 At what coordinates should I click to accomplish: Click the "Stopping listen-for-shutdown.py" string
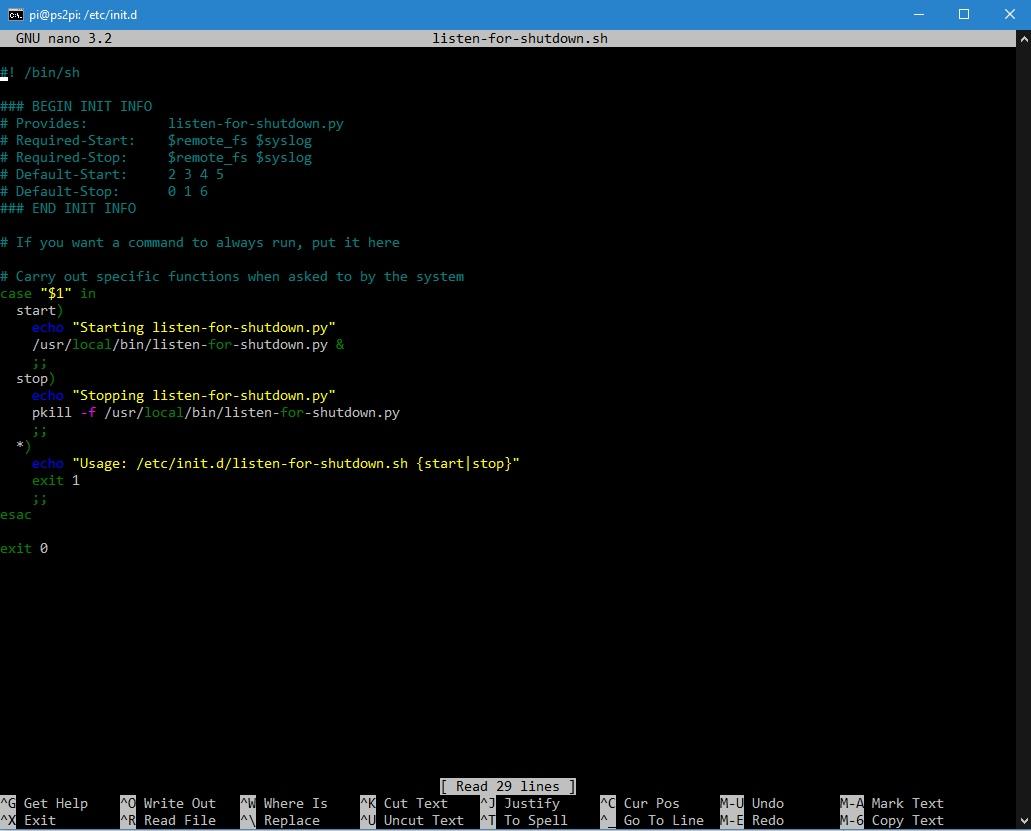pyautogui.click(x=204, y=396)
